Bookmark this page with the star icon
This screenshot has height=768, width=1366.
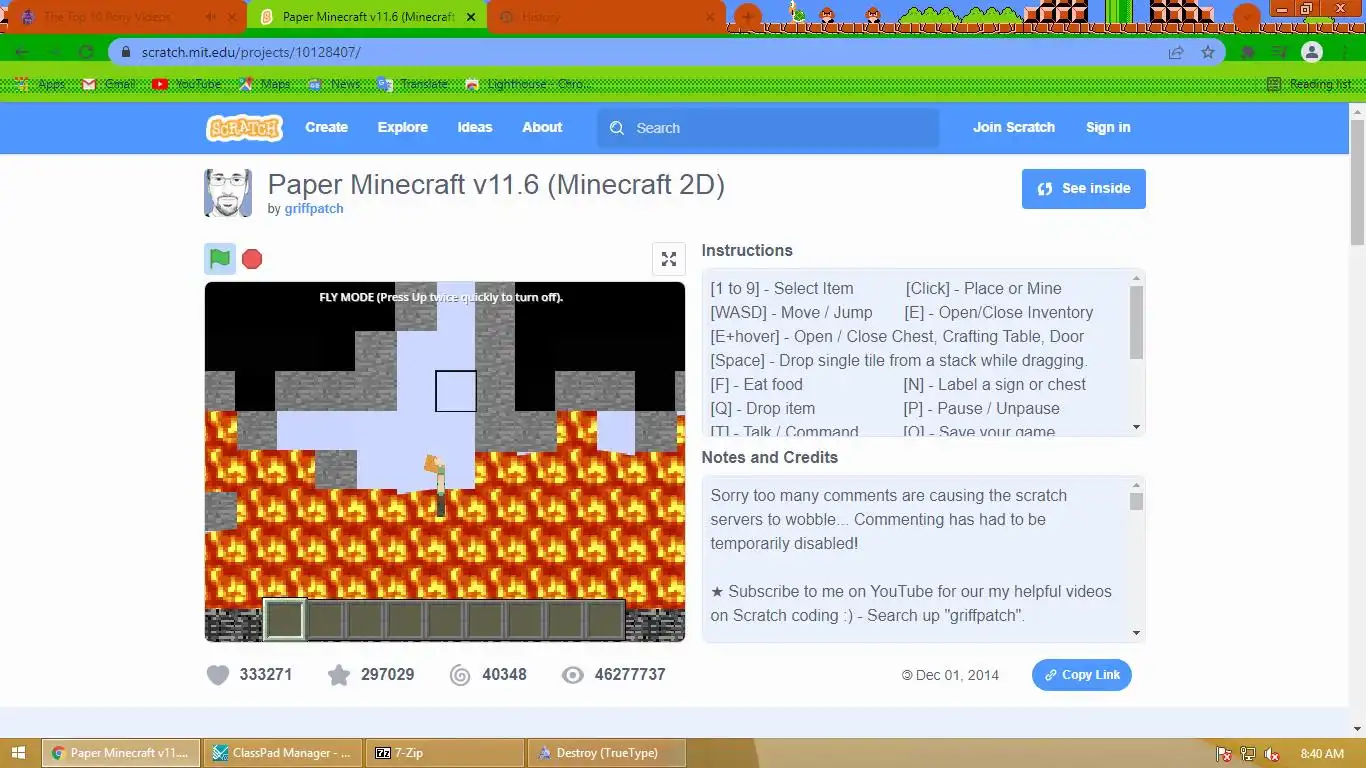pyautogui.click(x=1208, y=52)
